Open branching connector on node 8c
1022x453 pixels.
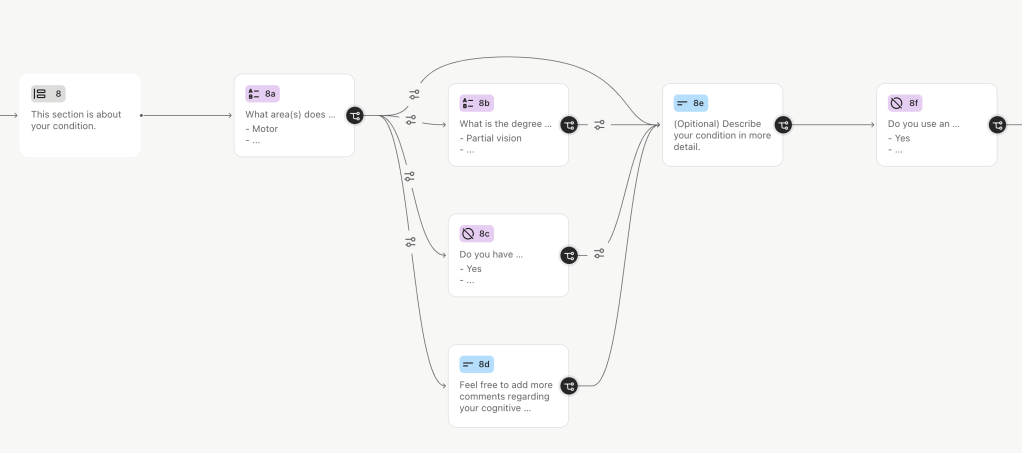click(569, 255)
